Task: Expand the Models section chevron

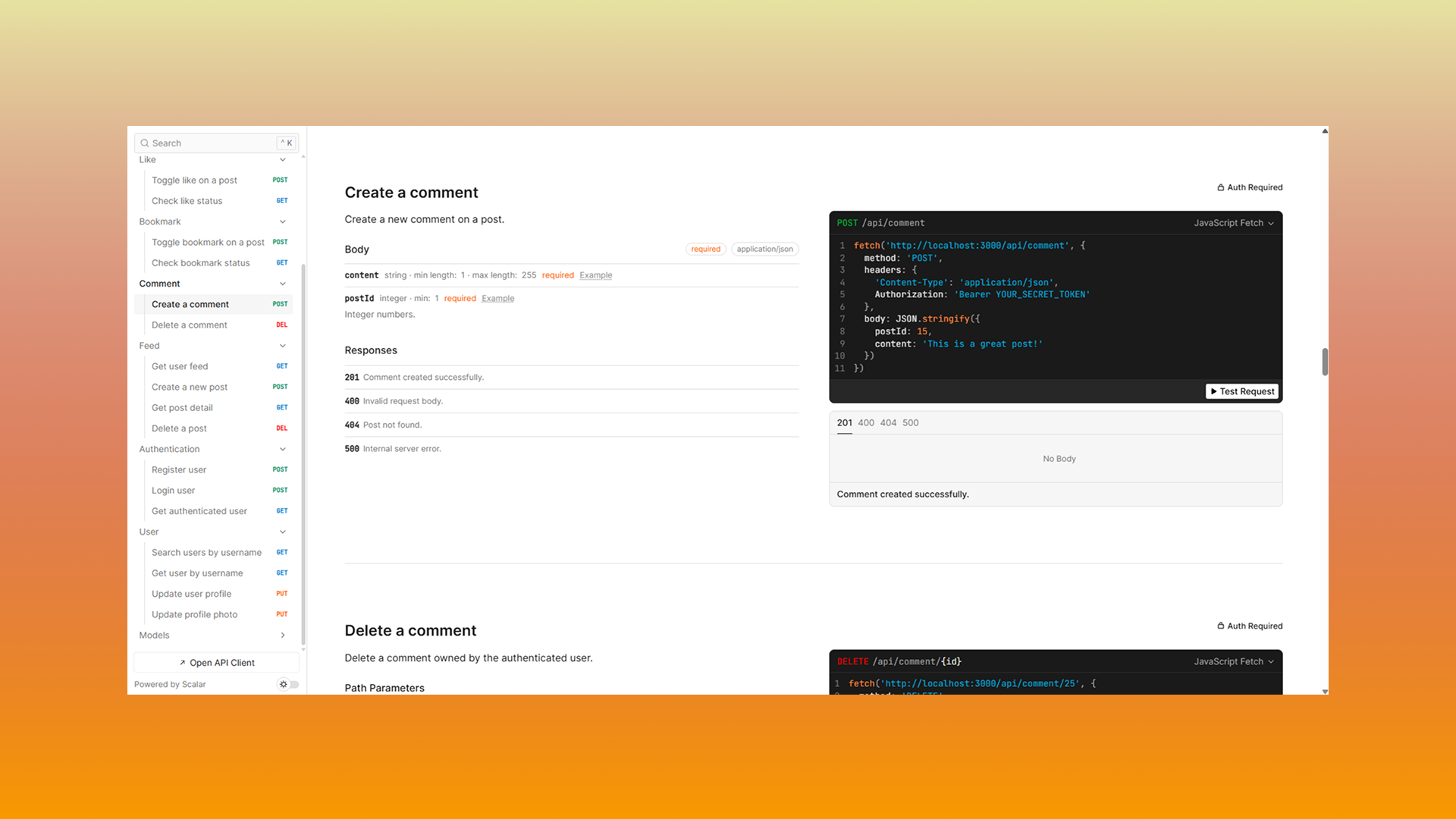Action: point(283,635)
